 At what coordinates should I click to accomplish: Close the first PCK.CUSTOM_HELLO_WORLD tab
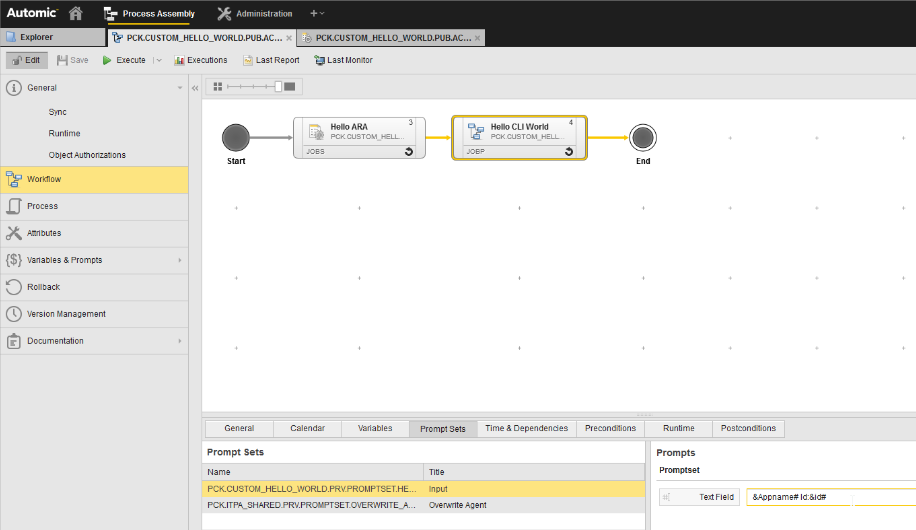pyautogui.click(x=289, y=38)
